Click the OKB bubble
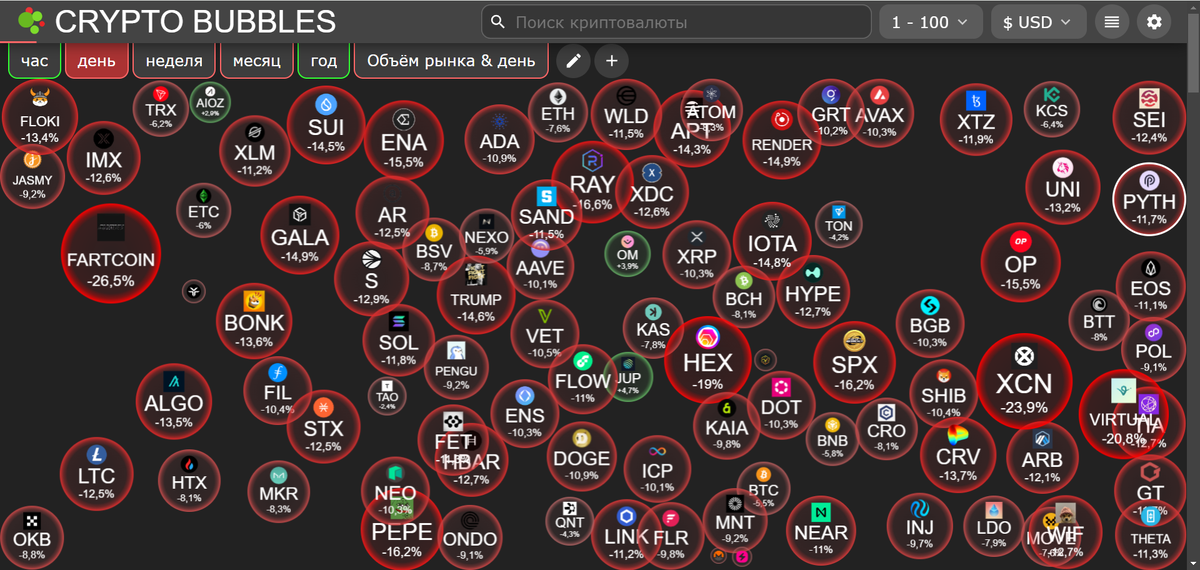Viewport: 1200px width, 570px height. (x=32, y=538)
